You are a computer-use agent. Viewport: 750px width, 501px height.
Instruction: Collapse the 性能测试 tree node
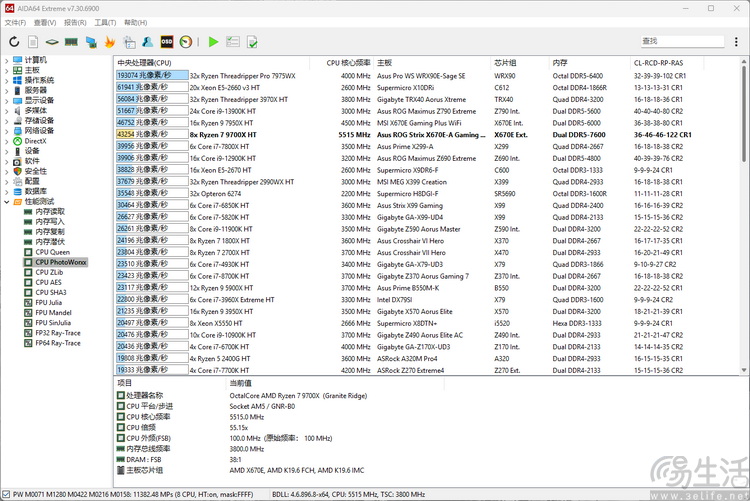click(6, 202)
